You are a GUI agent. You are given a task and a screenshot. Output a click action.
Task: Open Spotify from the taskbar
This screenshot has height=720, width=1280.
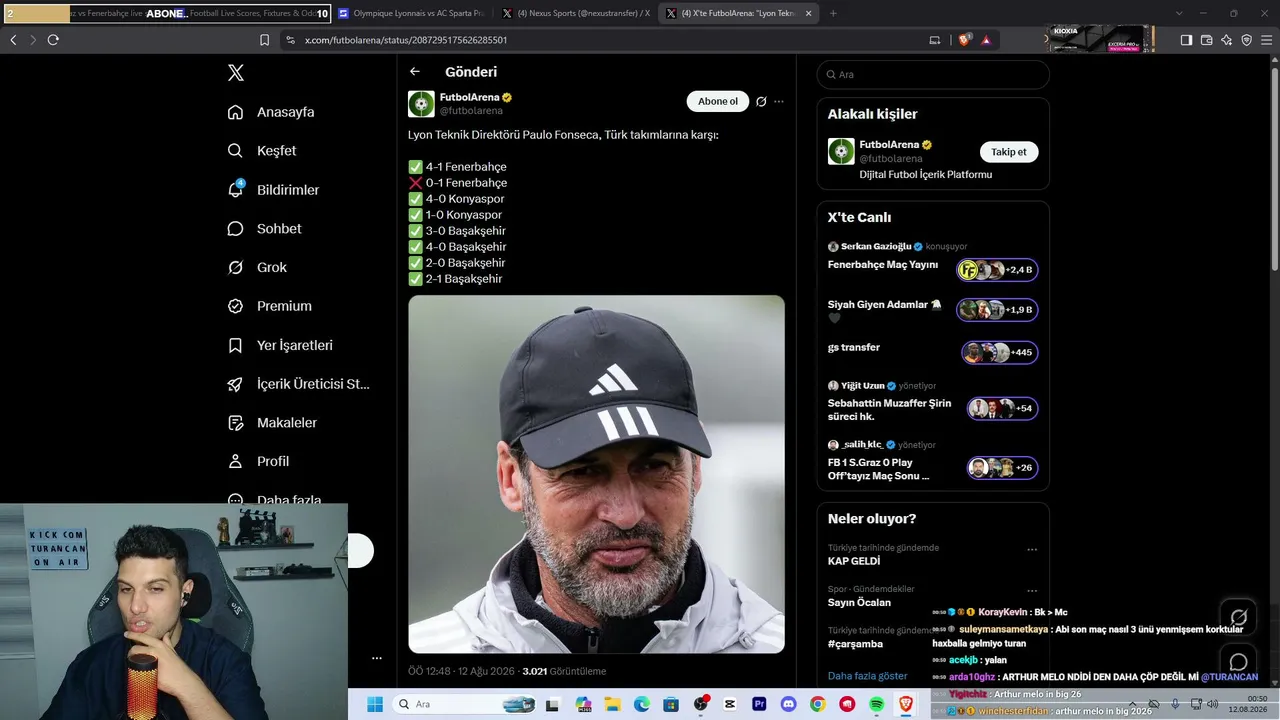coord(877,704)
